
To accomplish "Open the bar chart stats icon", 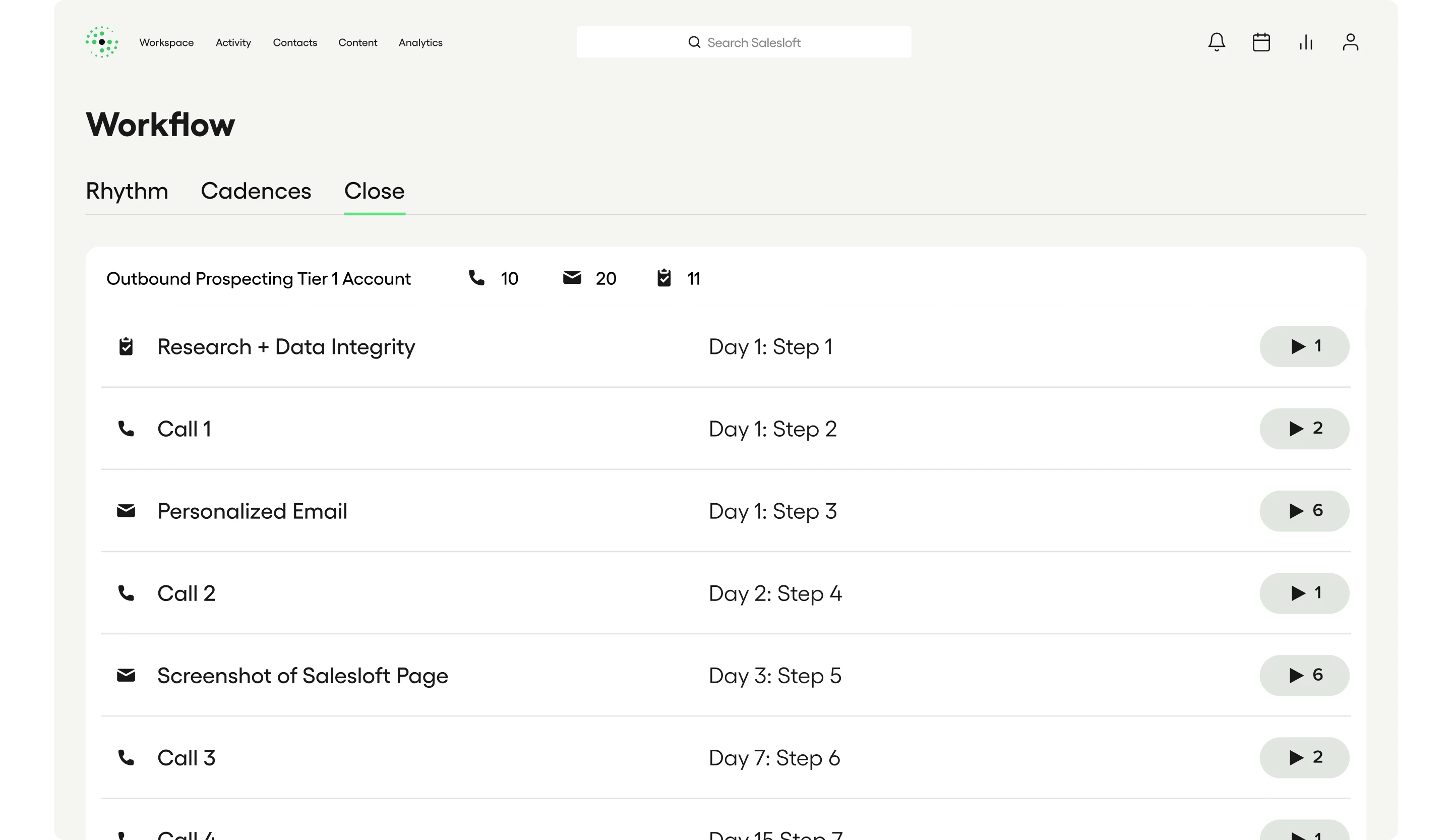I will point(1306,42).
